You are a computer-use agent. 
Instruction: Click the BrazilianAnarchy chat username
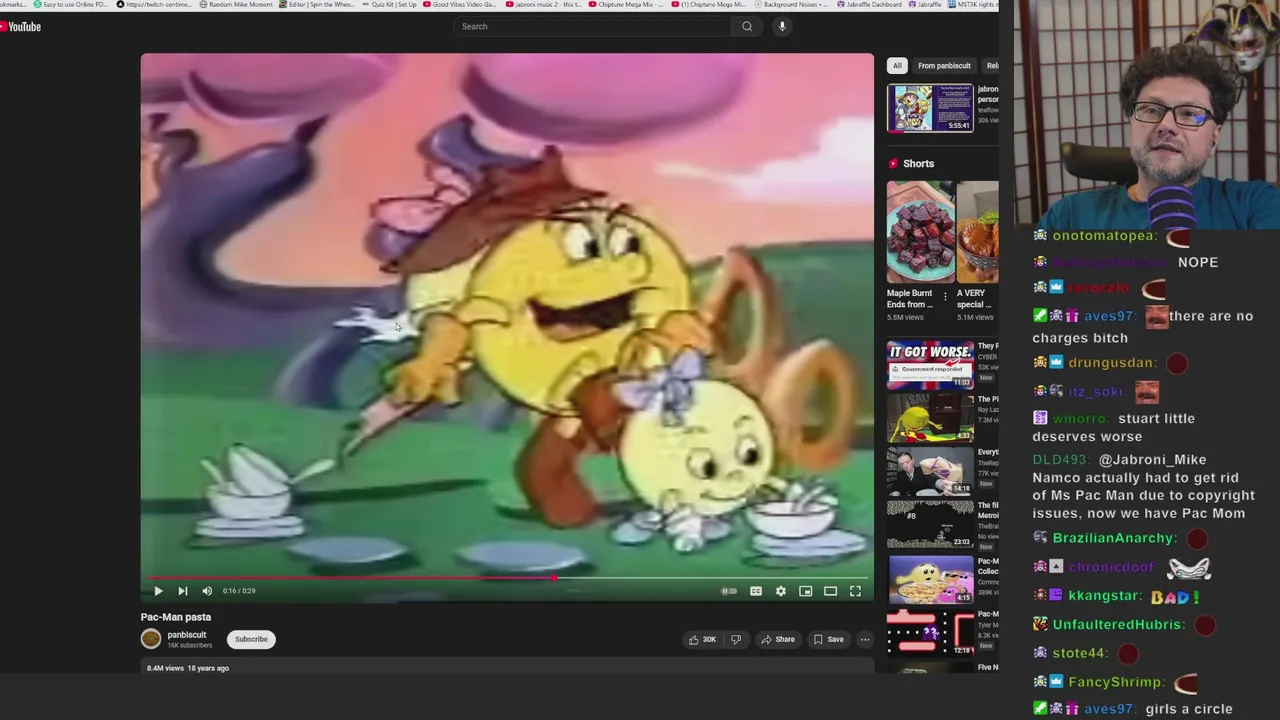click(x=1113, y=538)
